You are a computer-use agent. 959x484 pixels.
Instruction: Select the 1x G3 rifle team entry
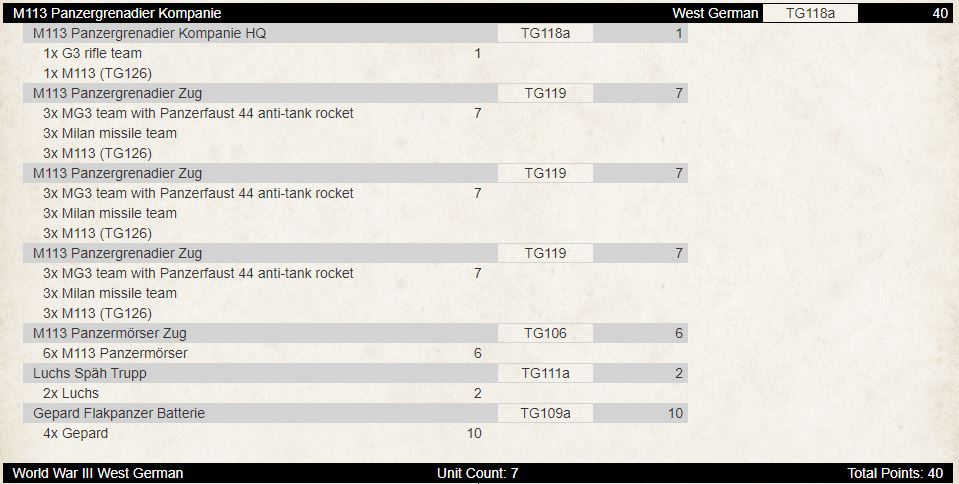point(92,53)
